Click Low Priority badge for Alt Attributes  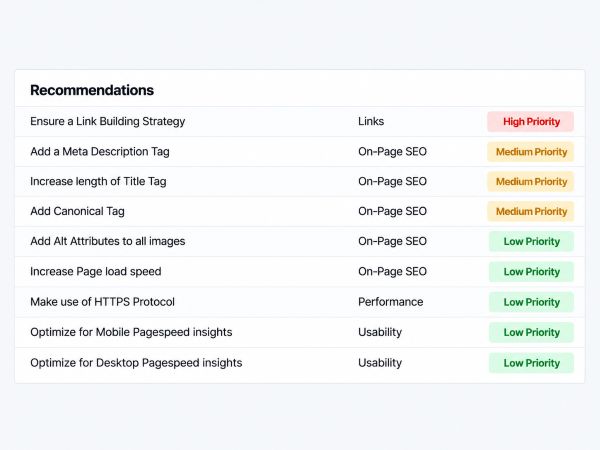[531, 241]
